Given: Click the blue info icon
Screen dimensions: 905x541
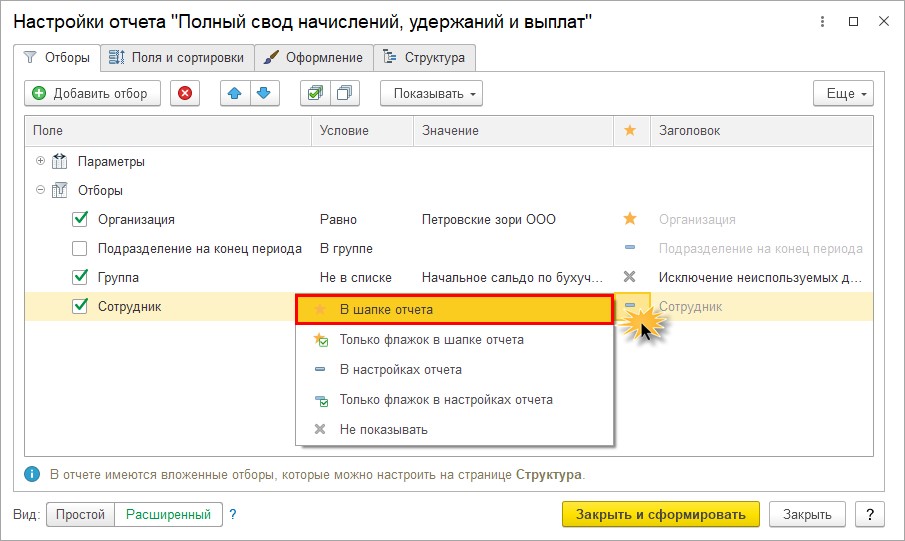Looking at the screenshot, I should click(32, 475).
